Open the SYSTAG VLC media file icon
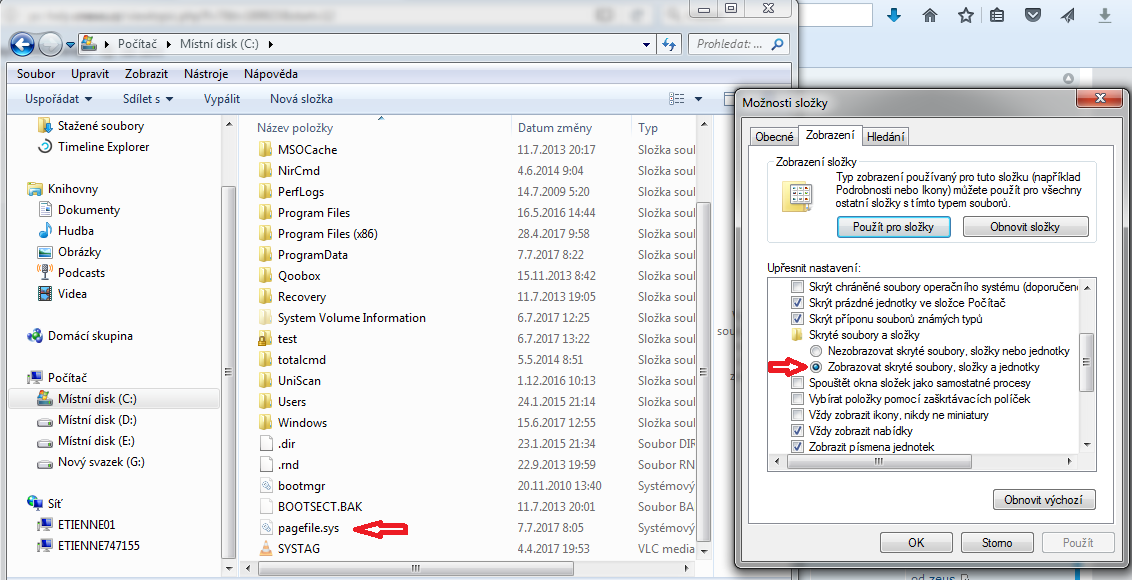This screenshot has height=580, width=1132. tap(265, 548)
